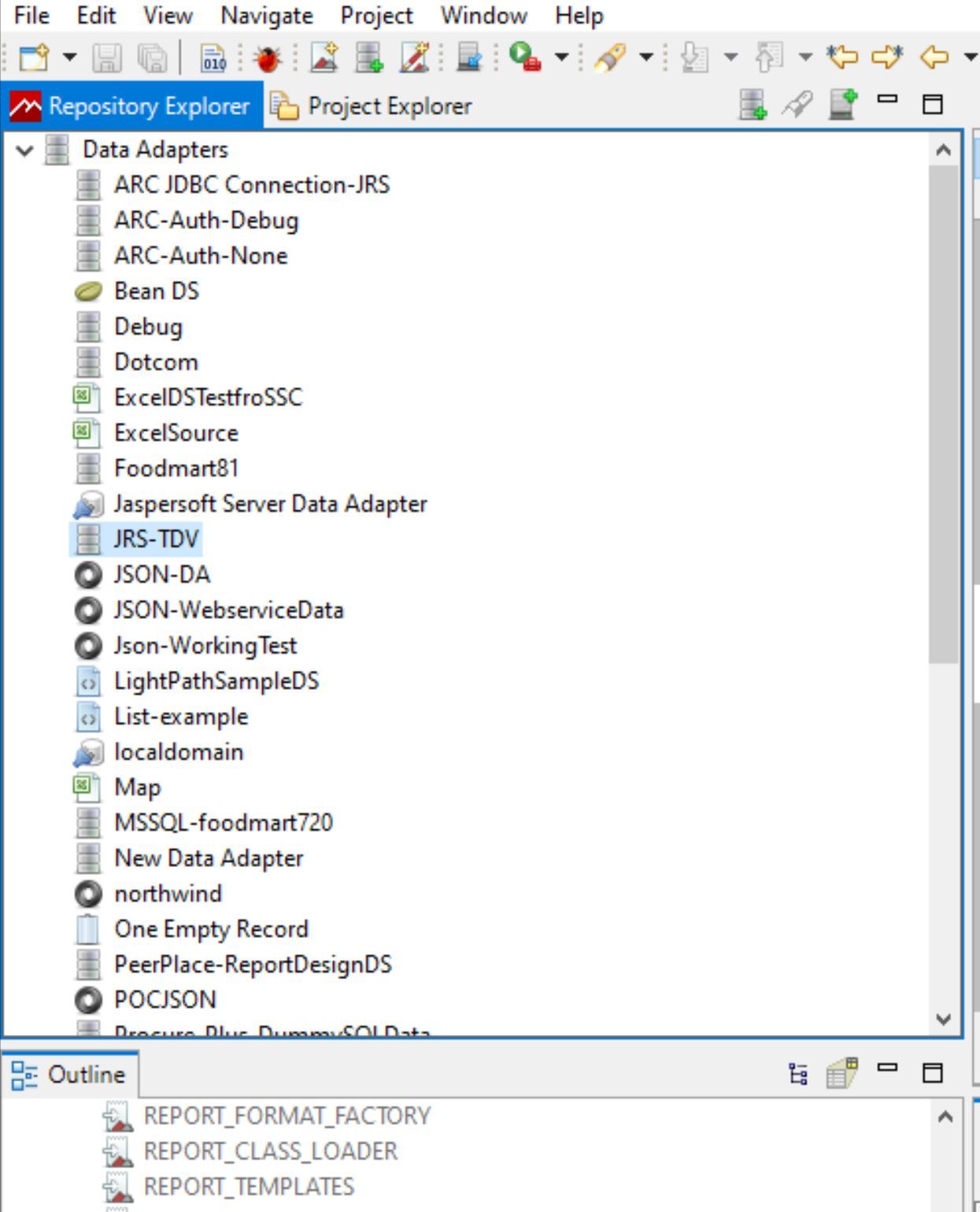
Task: Open the New wizard dropdown arrow
Action: pyautogui.click(x=69, y=57)
